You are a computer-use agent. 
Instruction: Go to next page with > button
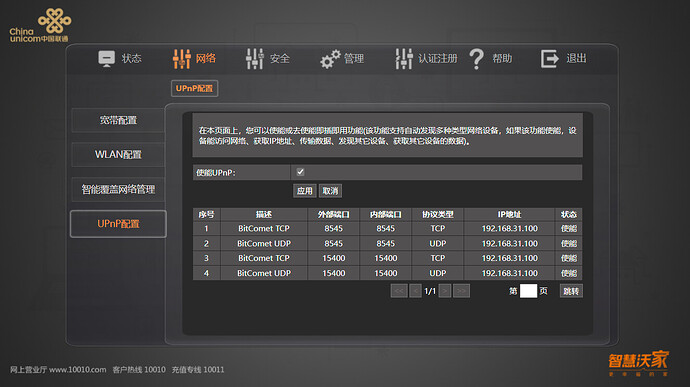coord(444,291)
